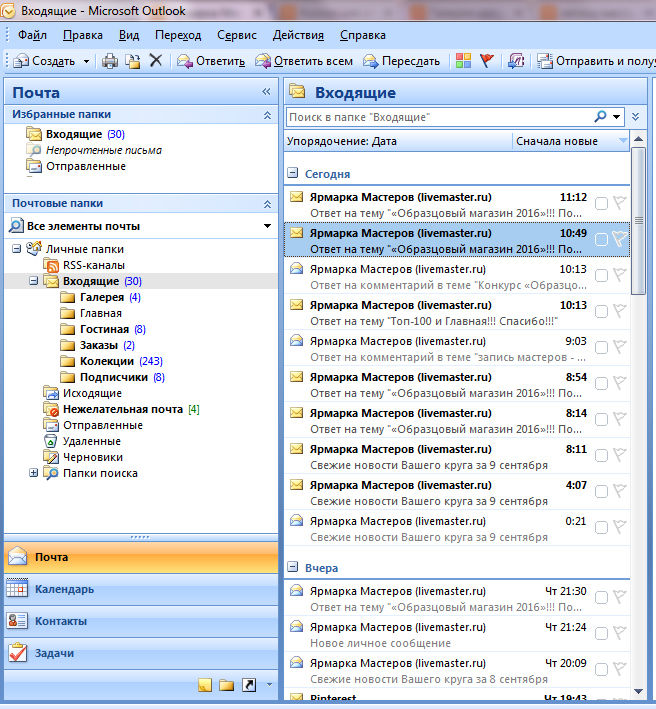This screenshot has width=656, height=709.
Task: Open the Черновики drafts folder
Action: click(93, 457)
